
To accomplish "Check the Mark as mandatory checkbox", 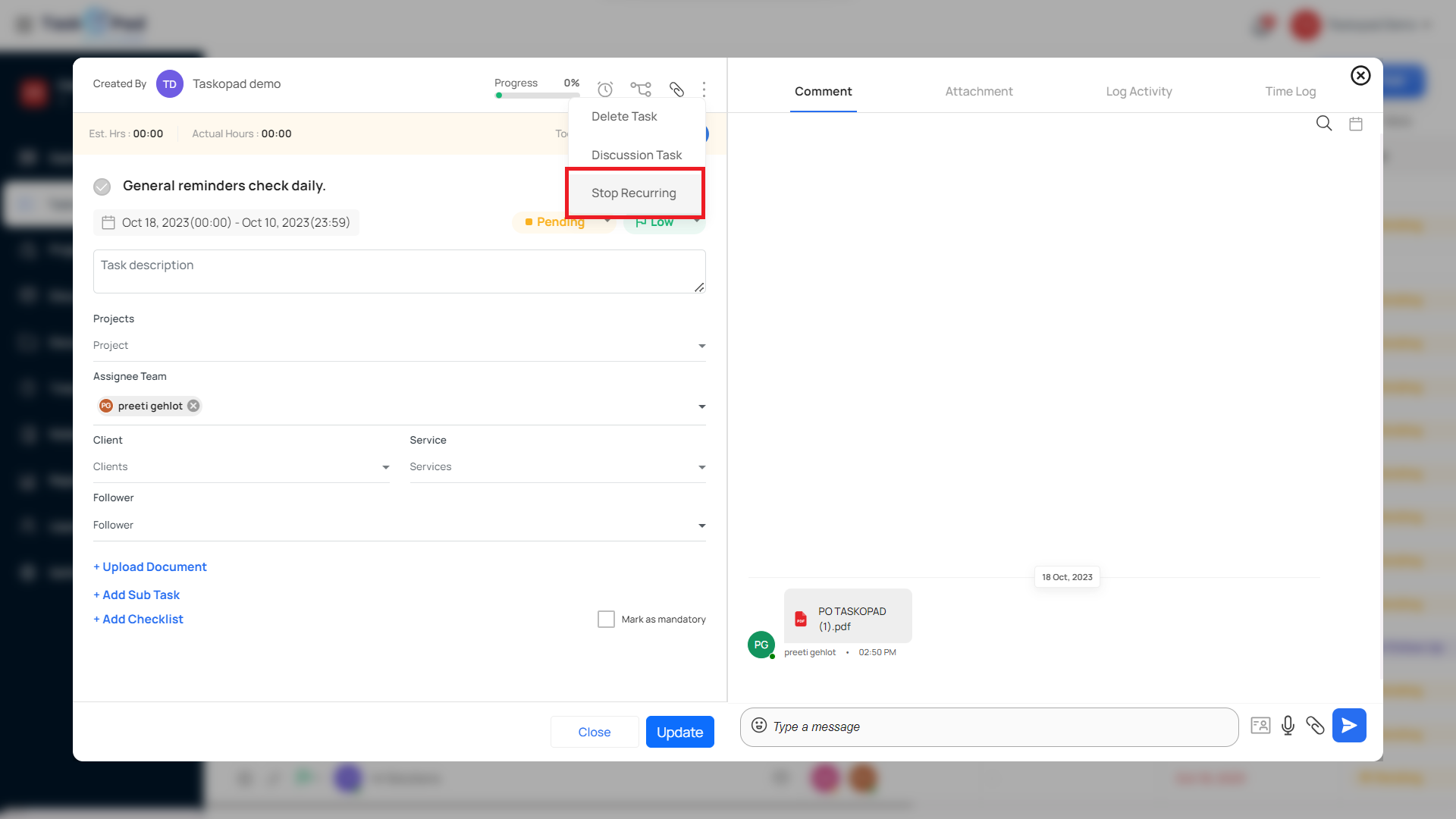I will click(606, 620).
